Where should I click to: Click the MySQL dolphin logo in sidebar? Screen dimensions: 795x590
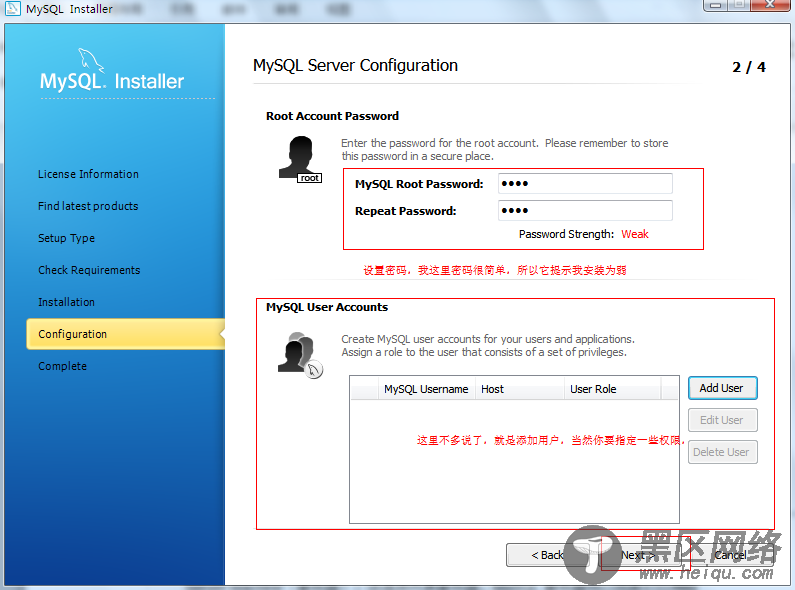92,60
